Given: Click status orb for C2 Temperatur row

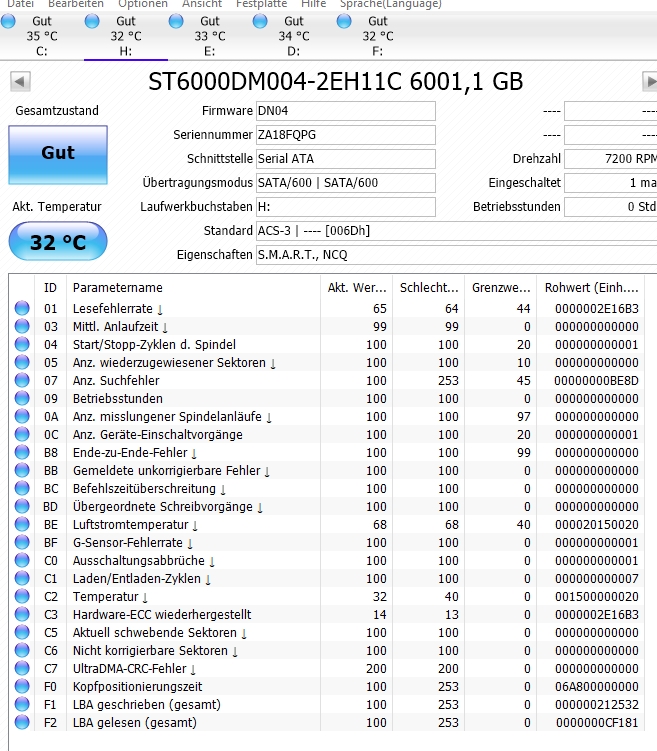Looking at the screenshot, I should tap(22, 596).
